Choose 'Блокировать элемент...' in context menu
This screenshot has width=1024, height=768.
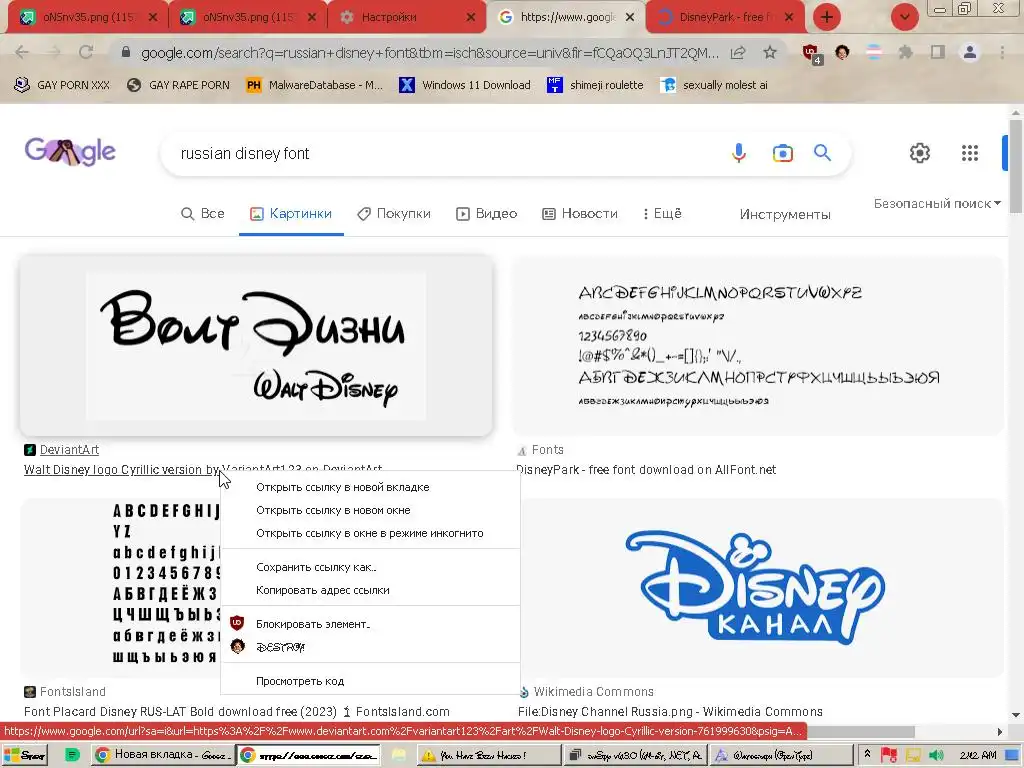pos(370,624)
